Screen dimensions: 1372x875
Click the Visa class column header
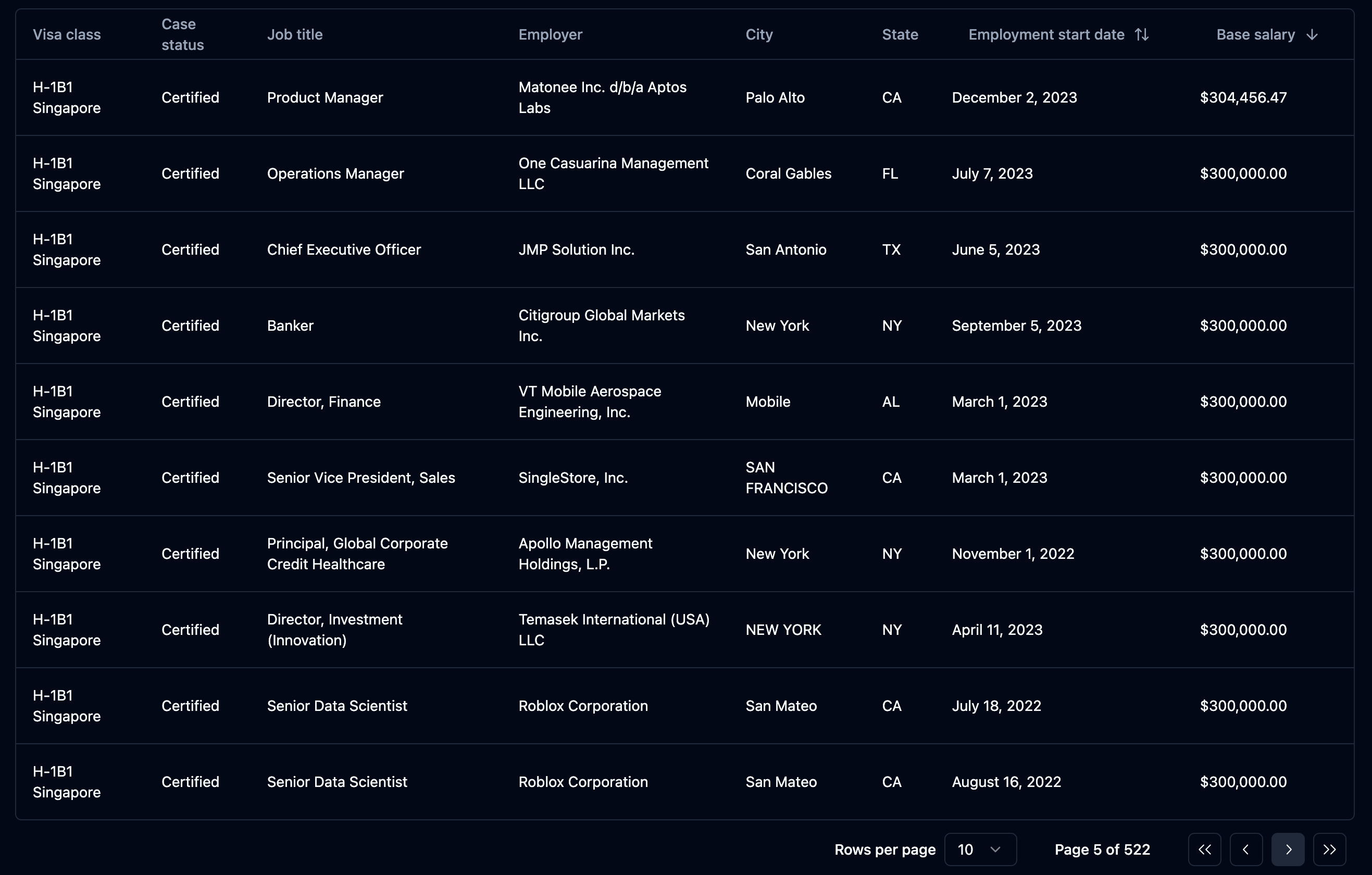click(67, 35)
